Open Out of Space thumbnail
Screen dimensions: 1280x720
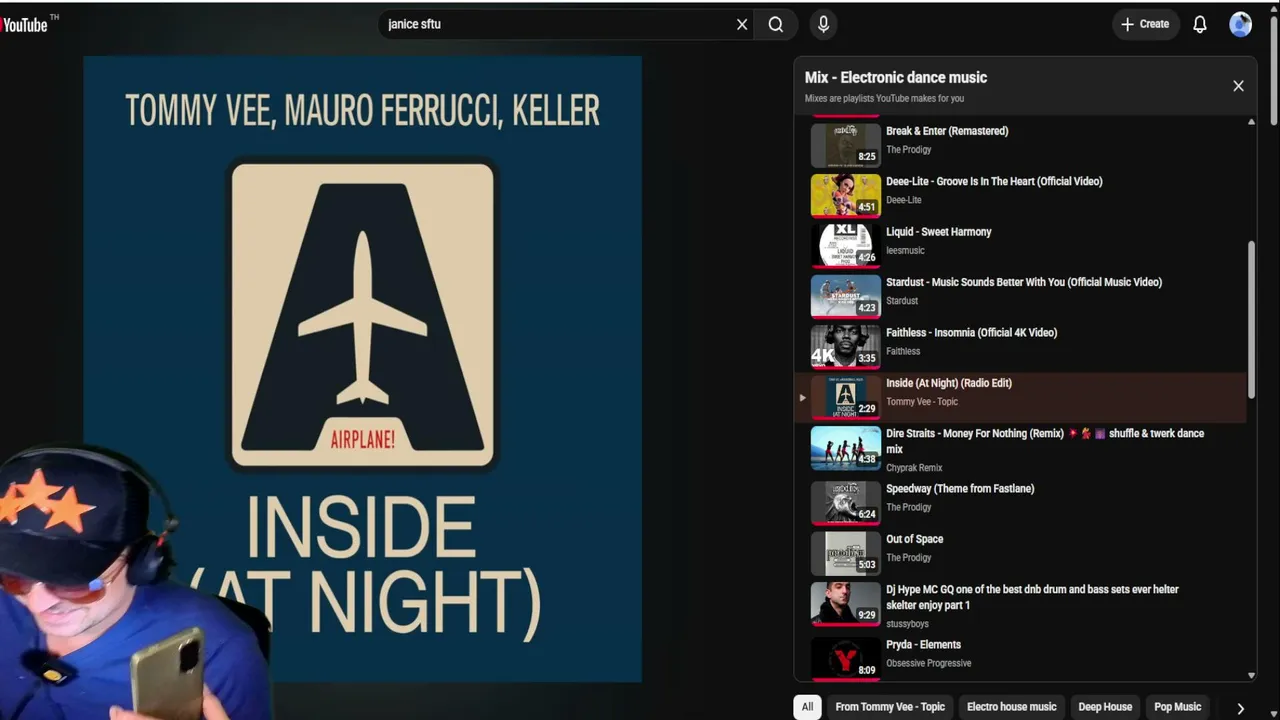click(x=845, y=553)
